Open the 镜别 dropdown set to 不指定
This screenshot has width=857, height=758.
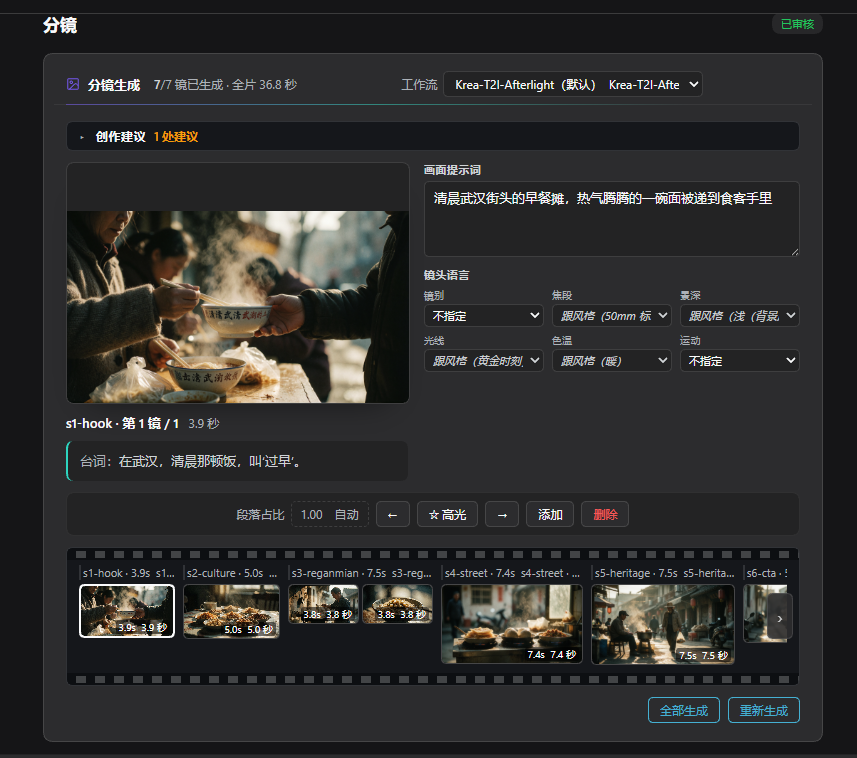point(484,315)
